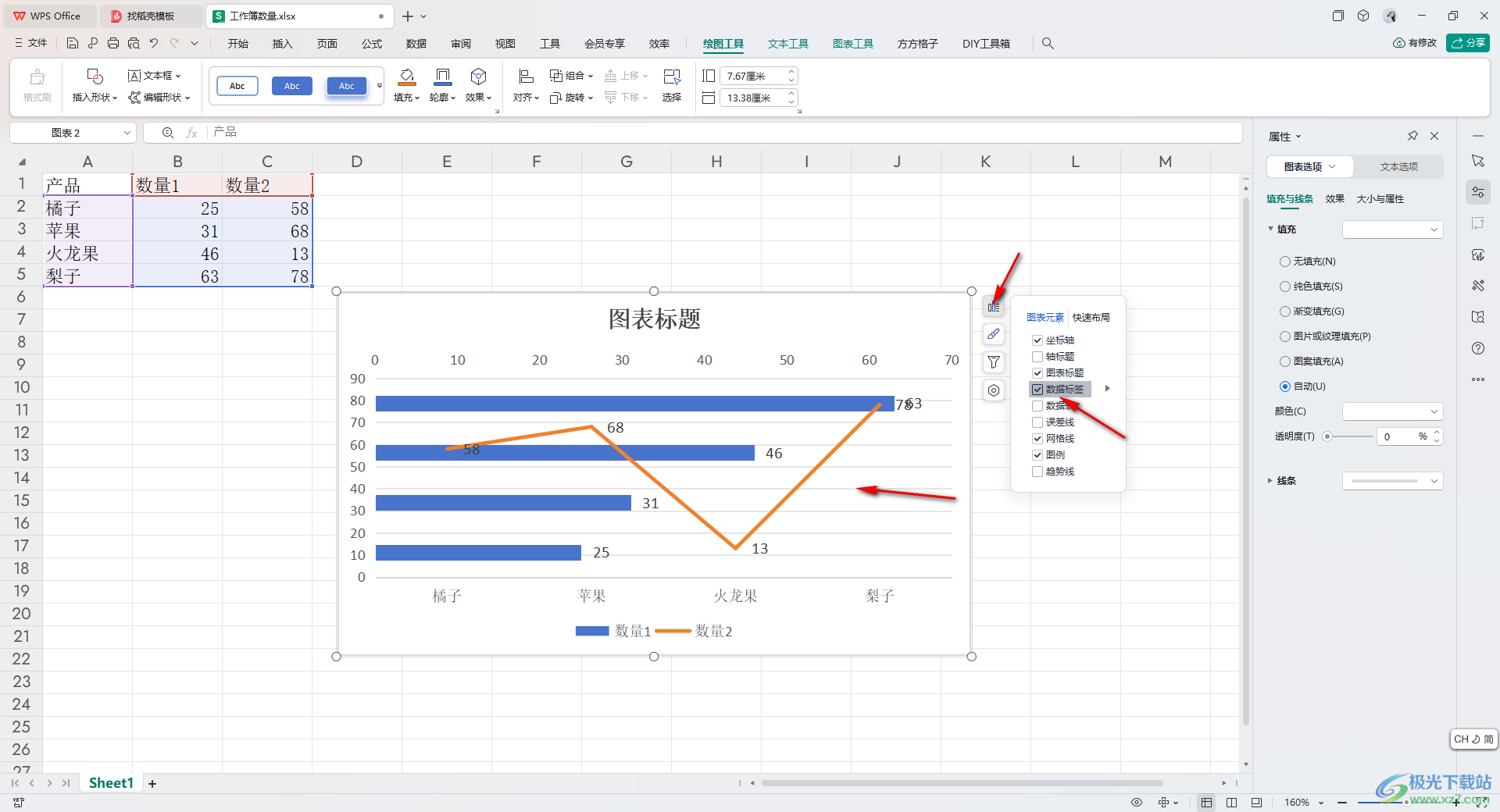Click the Outline tool icon
Image resolution: width=1500 pixels, height=812 pixels.
[x=442, y=77]
